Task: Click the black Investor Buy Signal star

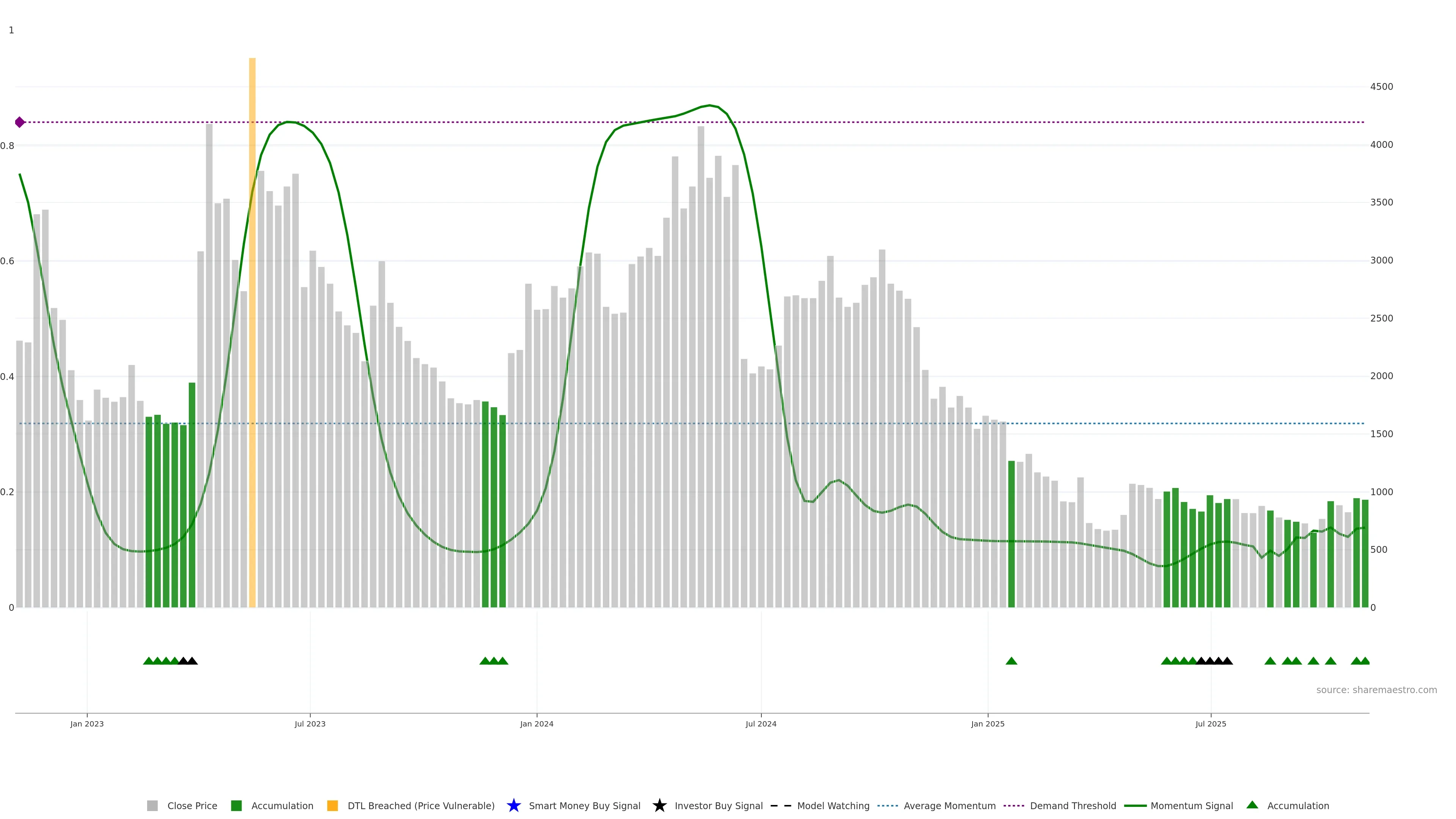Action: click(659, 805)
